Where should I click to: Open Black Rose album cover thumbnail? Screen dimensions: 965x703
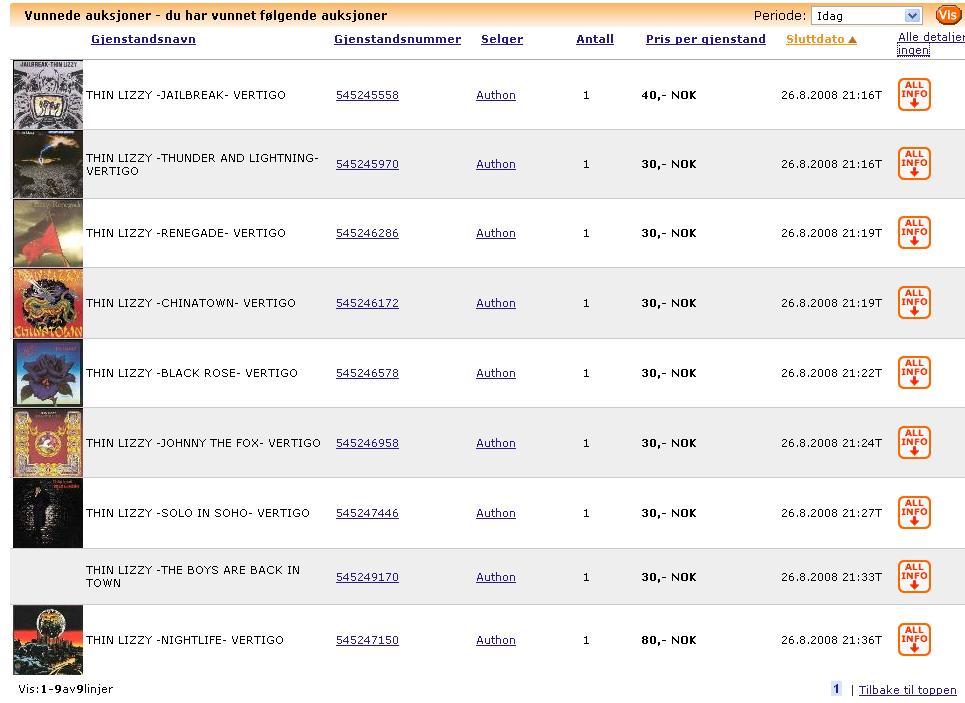48,372
